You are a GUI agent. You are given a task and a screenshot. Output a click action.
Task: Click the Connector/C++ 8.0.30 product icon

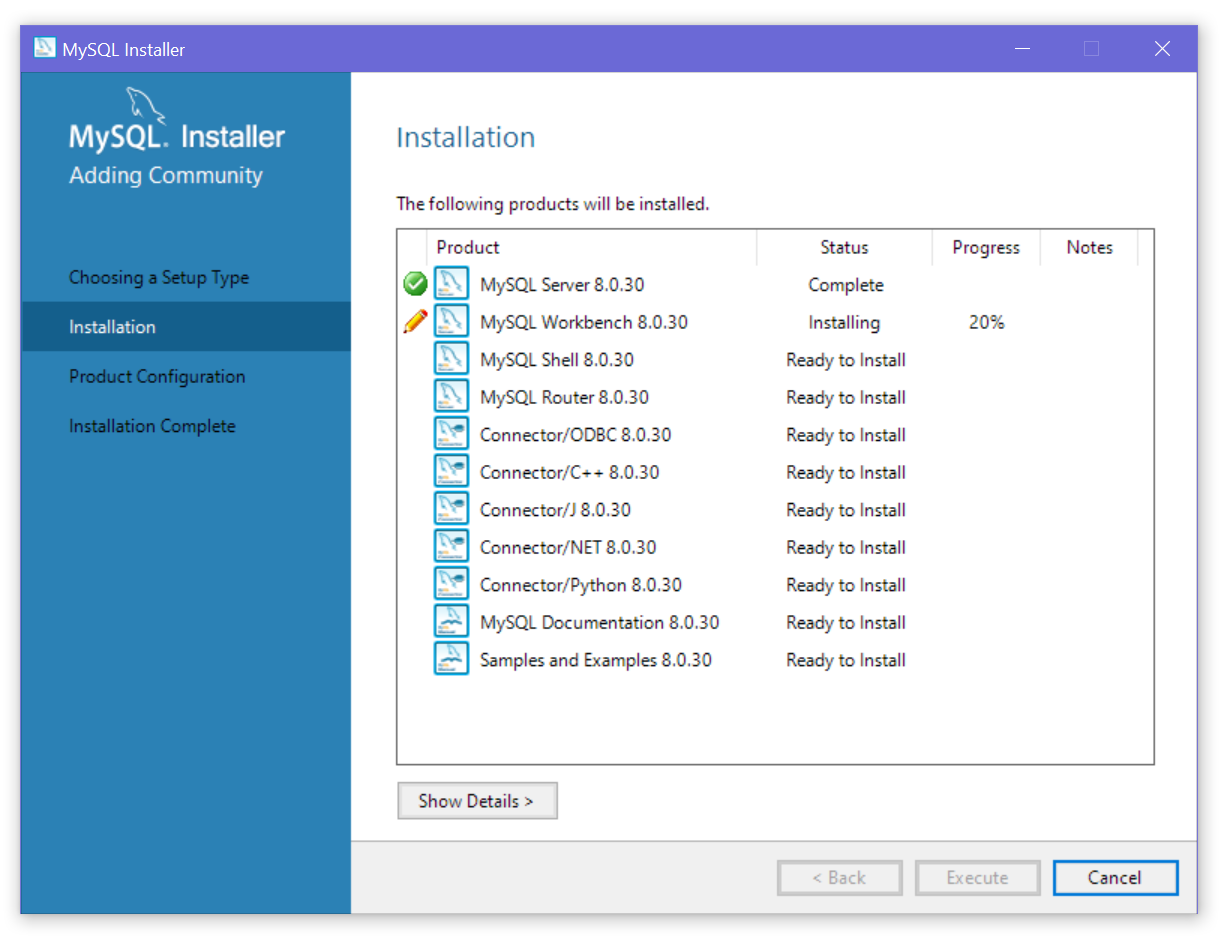[x=451, y=472]
